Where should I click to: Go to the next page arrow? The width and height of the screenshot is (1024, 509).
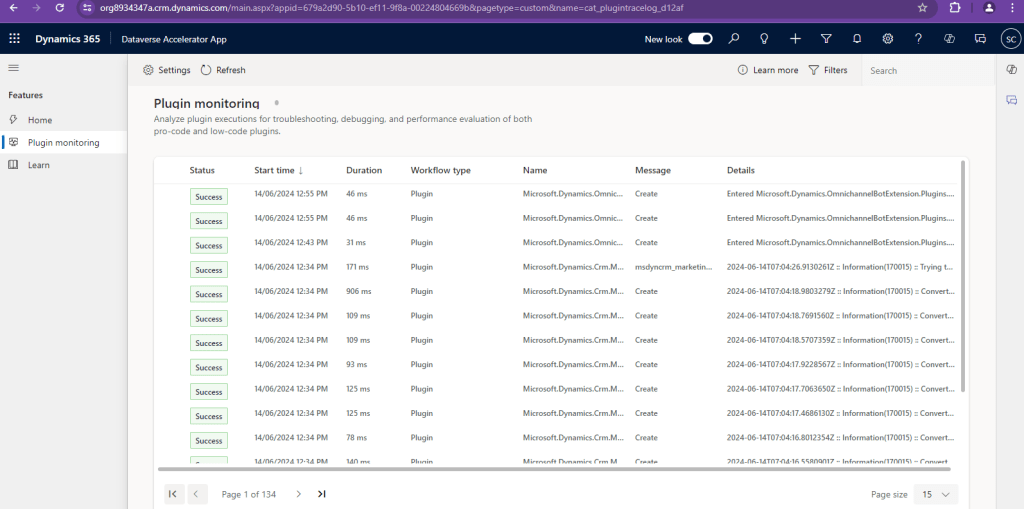[298, 494]
